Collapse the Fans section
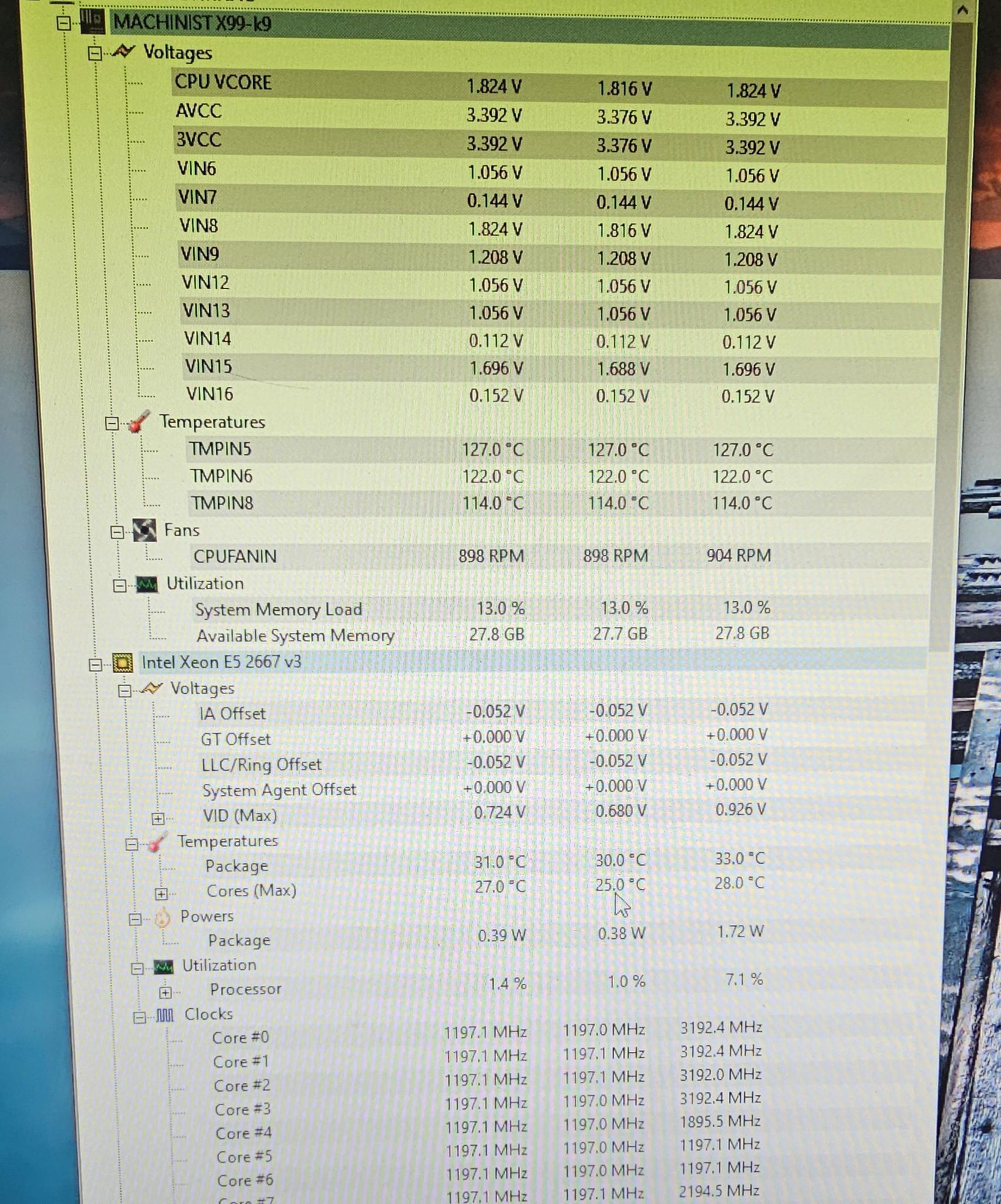 pyautogui.click(x=117, y=532)
